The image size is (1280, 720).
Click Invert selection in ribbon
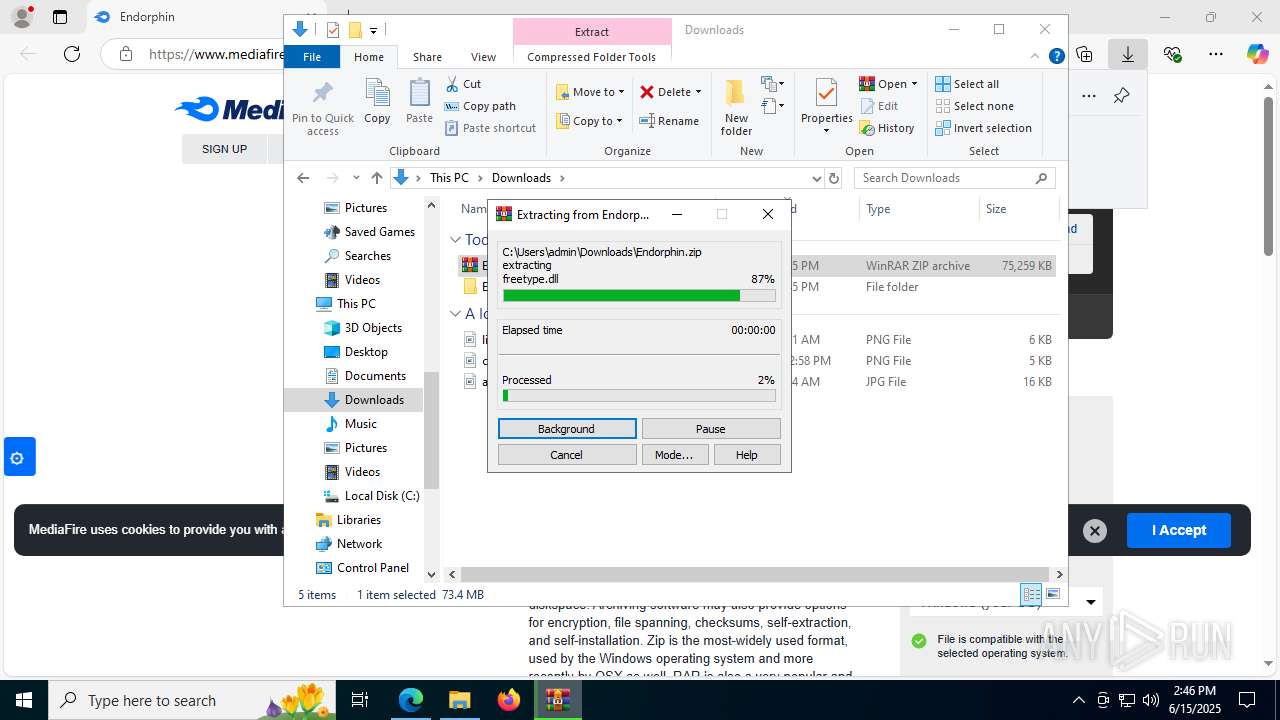983,128
